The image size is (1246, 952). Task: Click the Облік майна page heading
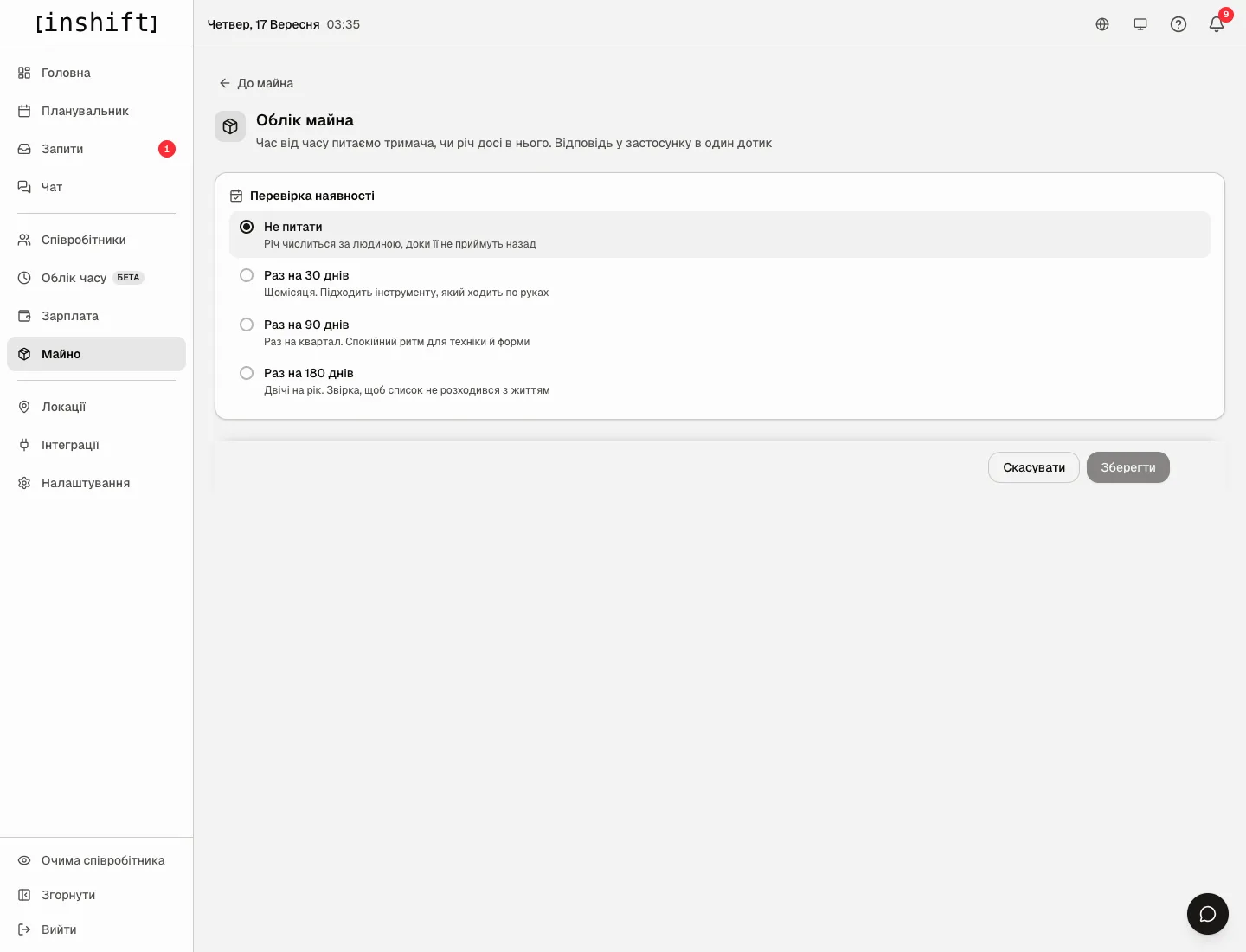[x=305, y=120]
